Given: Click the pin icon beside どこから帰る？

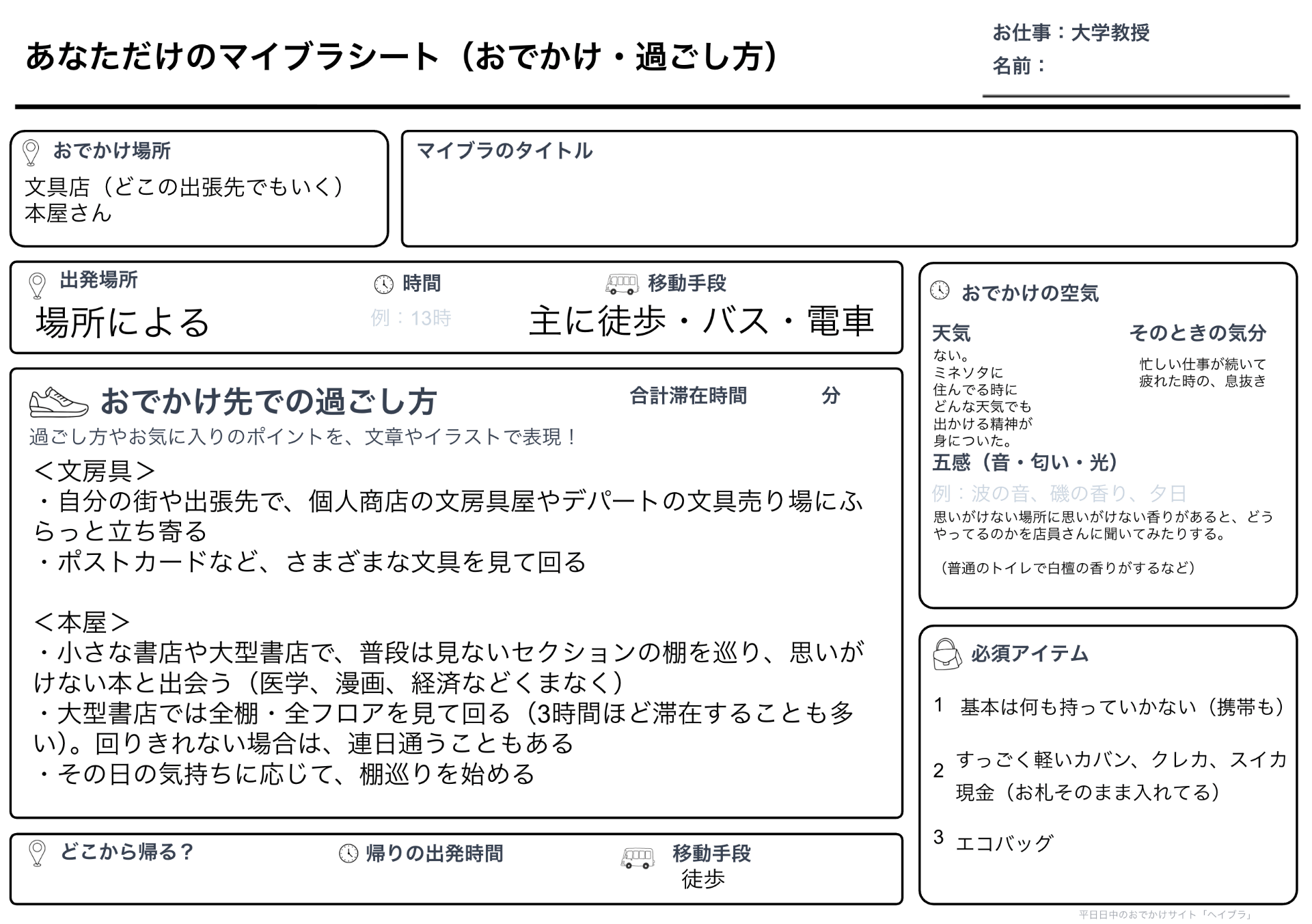Looking at the screenshot, I should click(38, 853).
